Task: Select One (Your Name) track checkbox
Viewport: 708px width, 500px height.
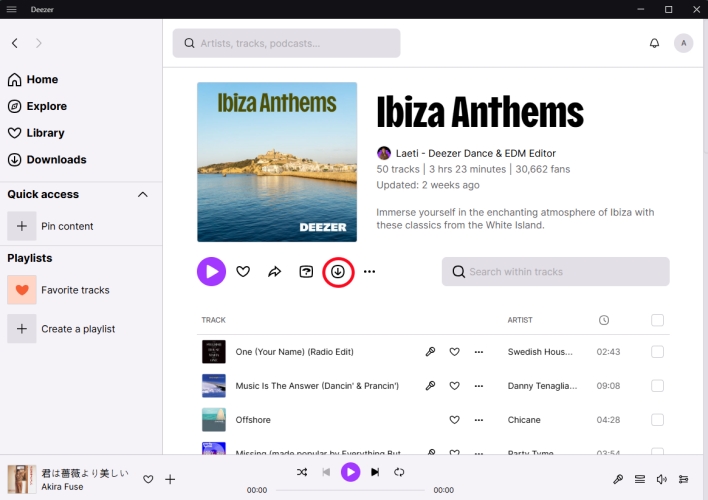Action: [657, 351]
